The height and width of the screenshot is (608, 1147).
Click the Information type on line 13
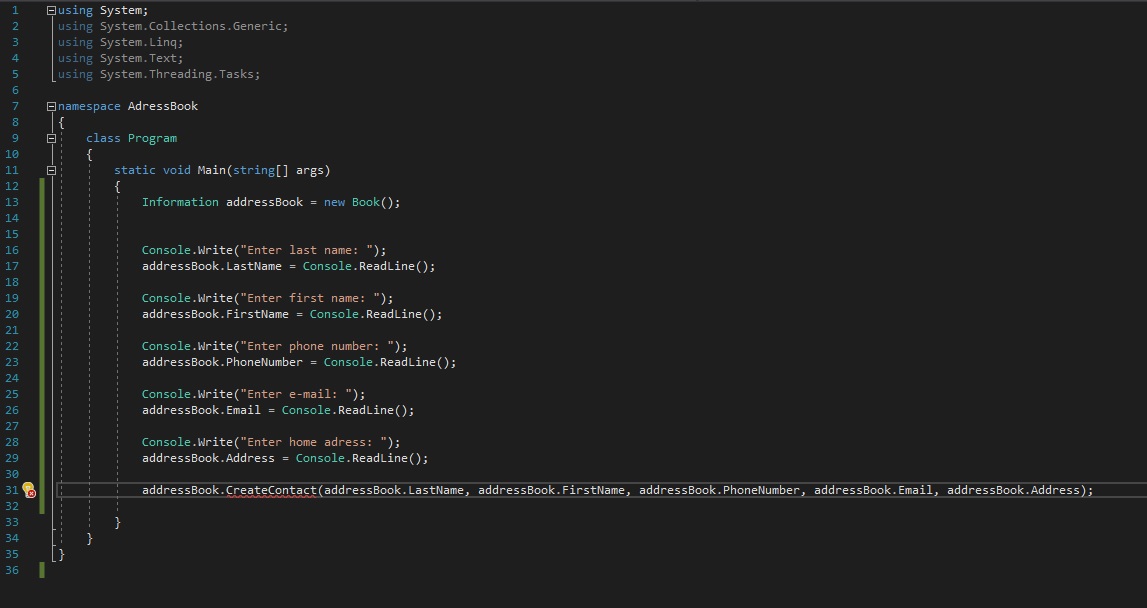(180, 203)
